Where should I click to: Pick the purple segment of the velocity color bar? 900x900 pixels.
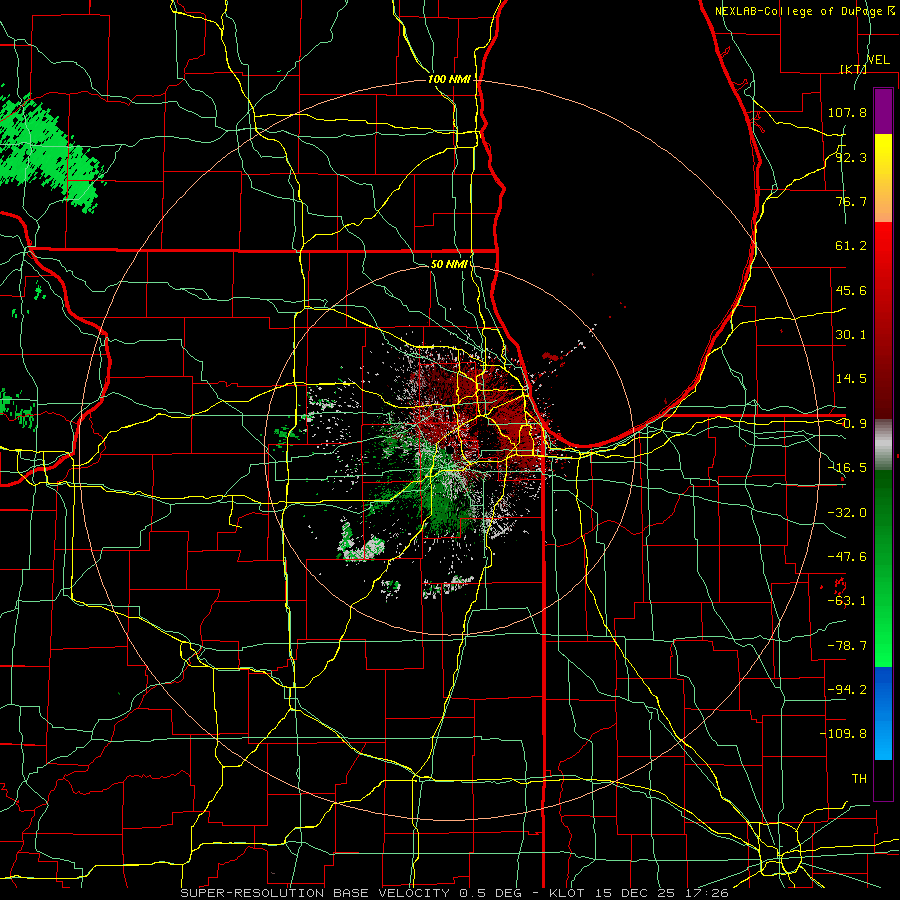pyautogui.click(x=883, y=111)
